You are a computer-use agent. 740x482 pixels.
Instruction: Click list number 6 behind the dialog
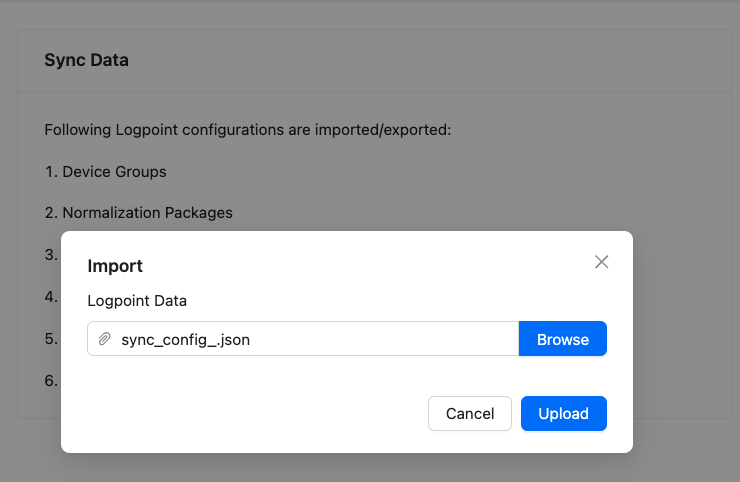coord(51,380)
